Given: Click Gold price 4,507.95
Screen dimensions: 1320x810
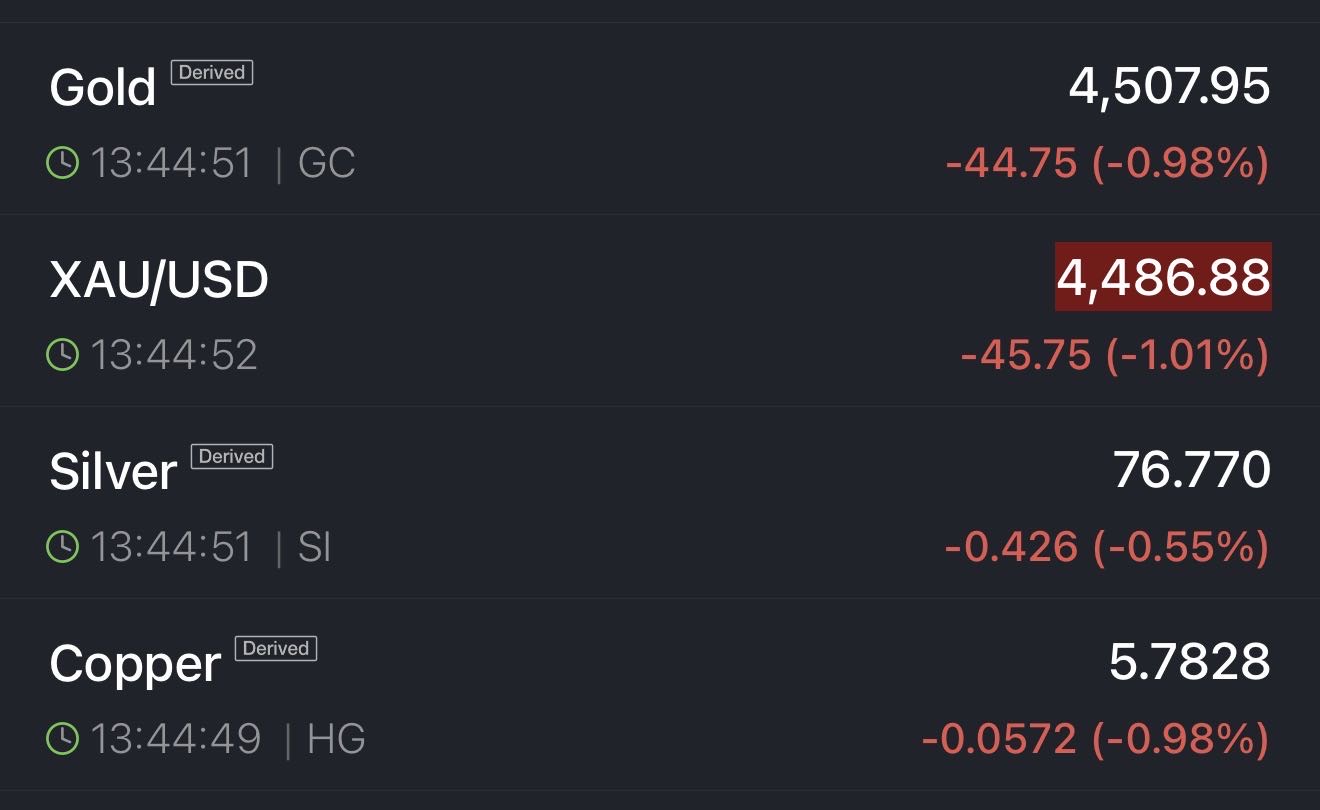Looking at the screenshot, I should click(1169, 86).
